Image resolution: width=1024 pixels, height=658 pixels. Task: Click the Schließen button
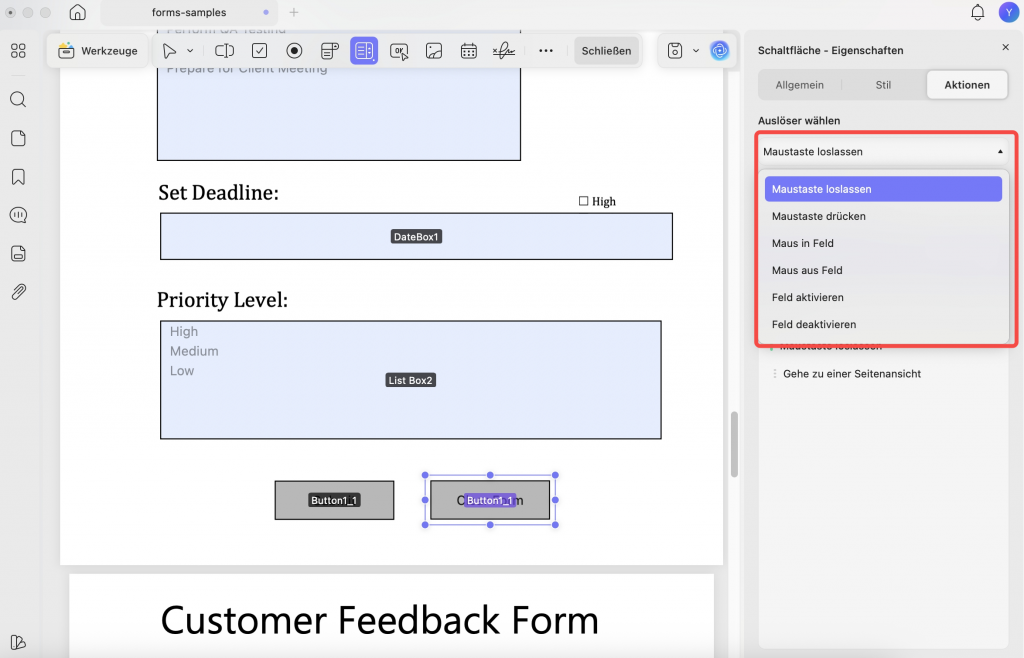(606, 51)
